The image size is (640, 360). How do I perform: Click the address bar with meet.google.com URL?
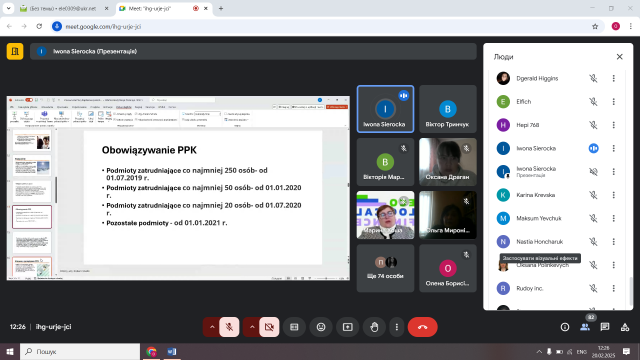click(327, 26)
